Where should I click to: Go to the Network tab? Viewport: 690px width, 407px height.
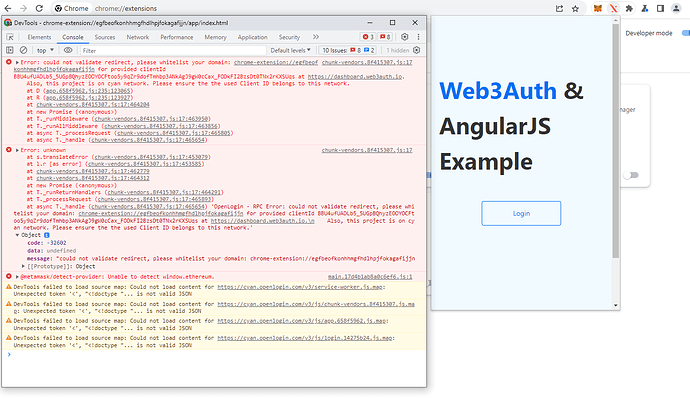pos(138,37)
